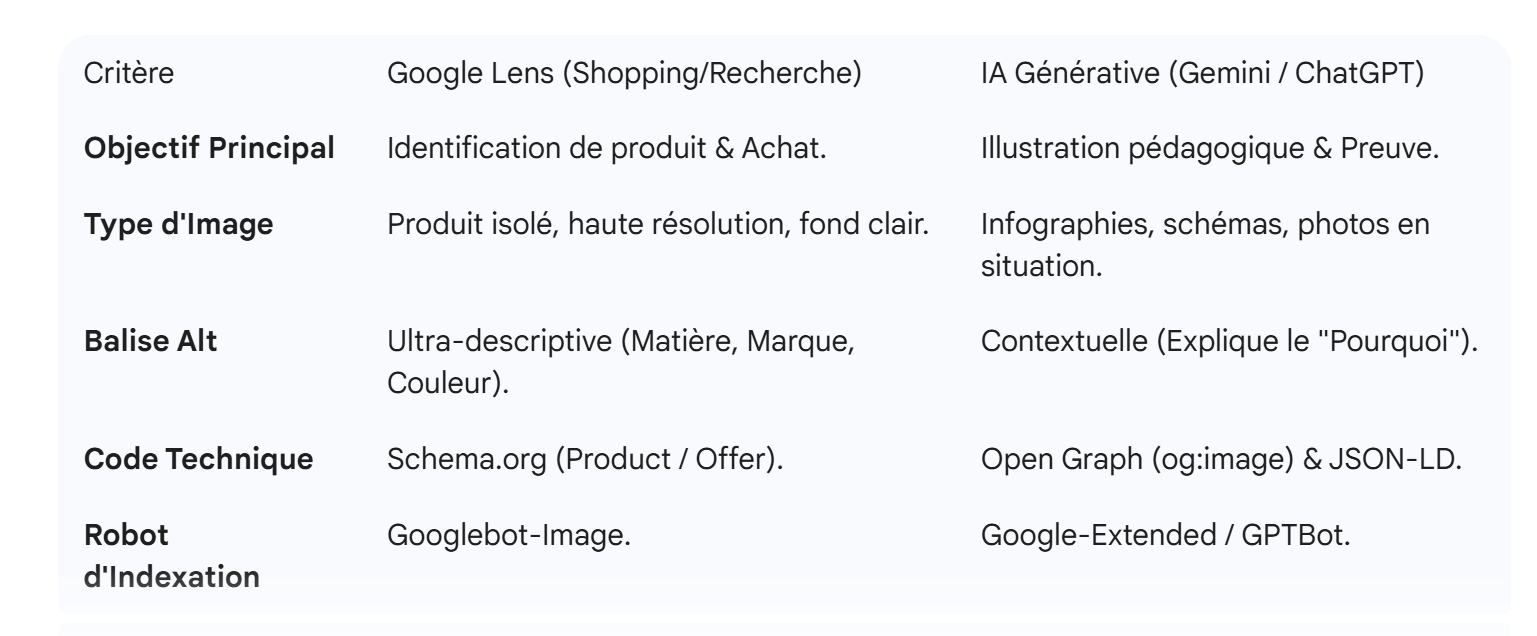Screen dimensions: 1537x636
Task: Select the 'Google Lens (Shopping/Recherche)' header cell
Action: (625, 77)
